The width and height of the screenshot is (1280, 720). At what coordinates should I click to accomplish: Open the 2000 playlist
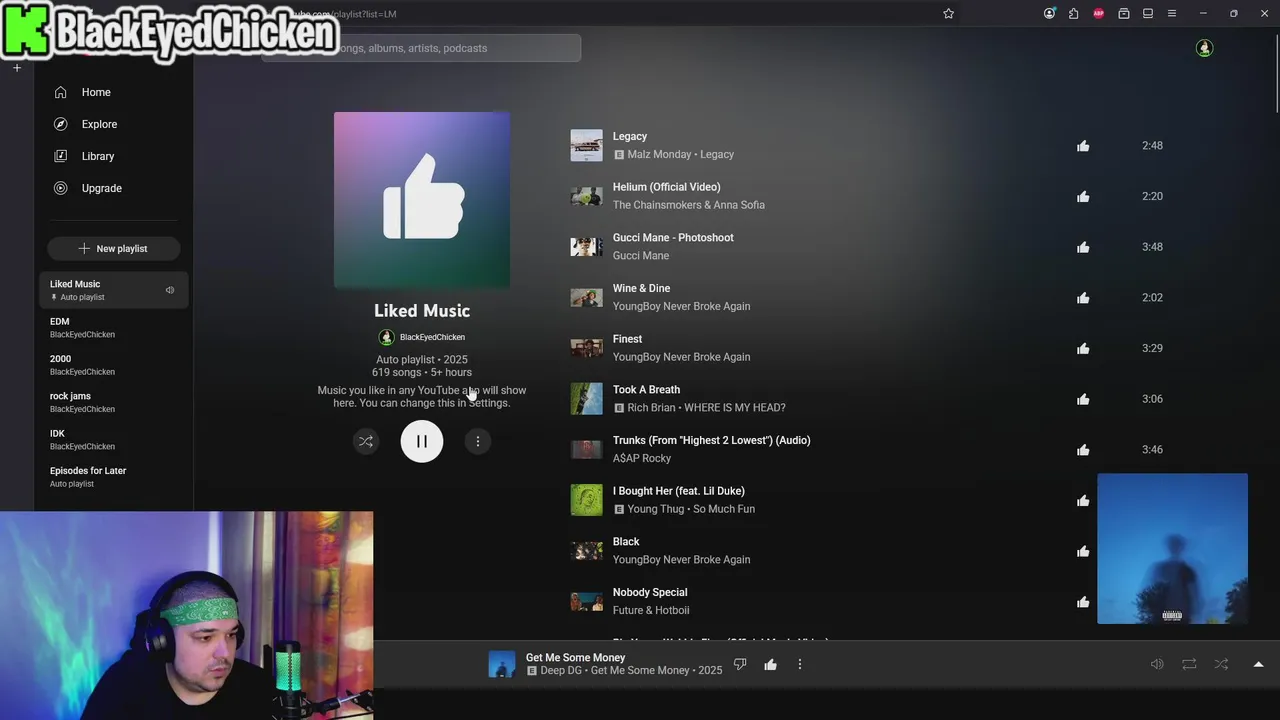[x=113, y=364]
